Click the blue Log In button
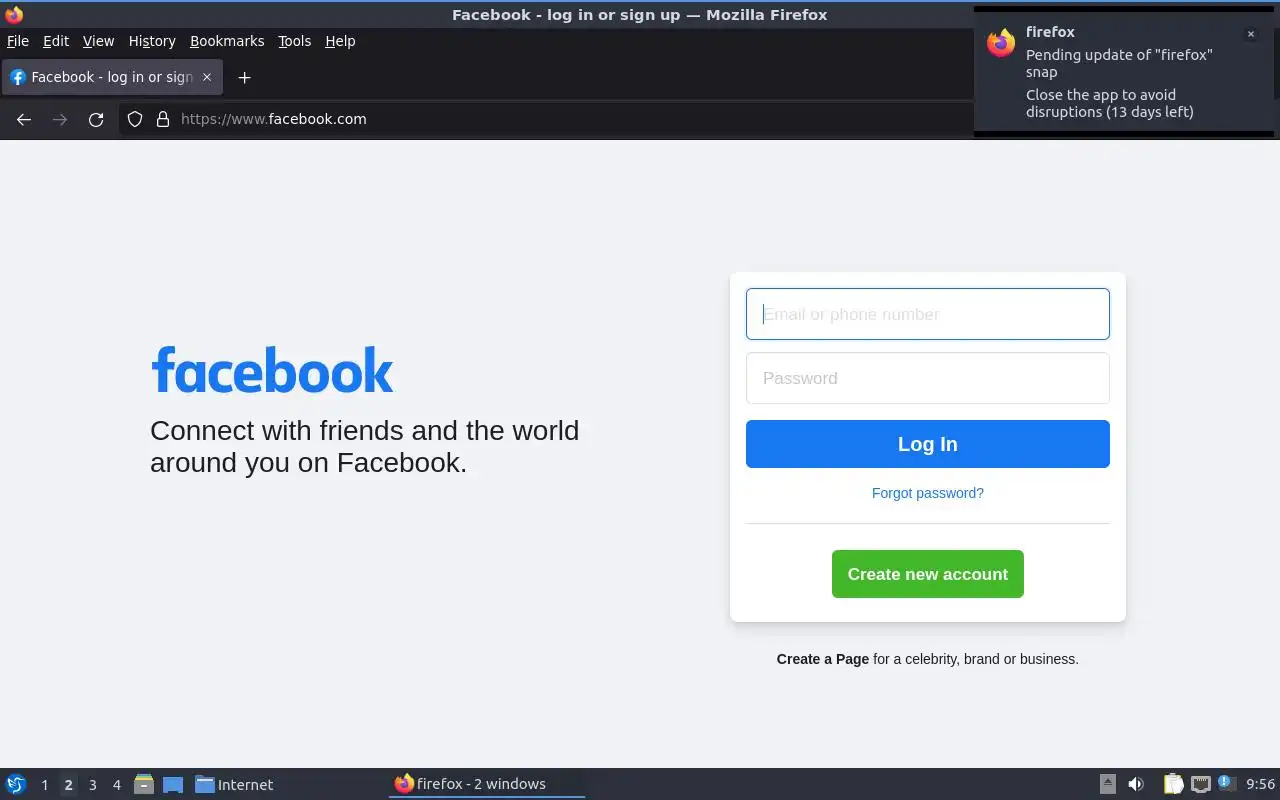Screen dimensions: 1280x800 tap(928, 444)
